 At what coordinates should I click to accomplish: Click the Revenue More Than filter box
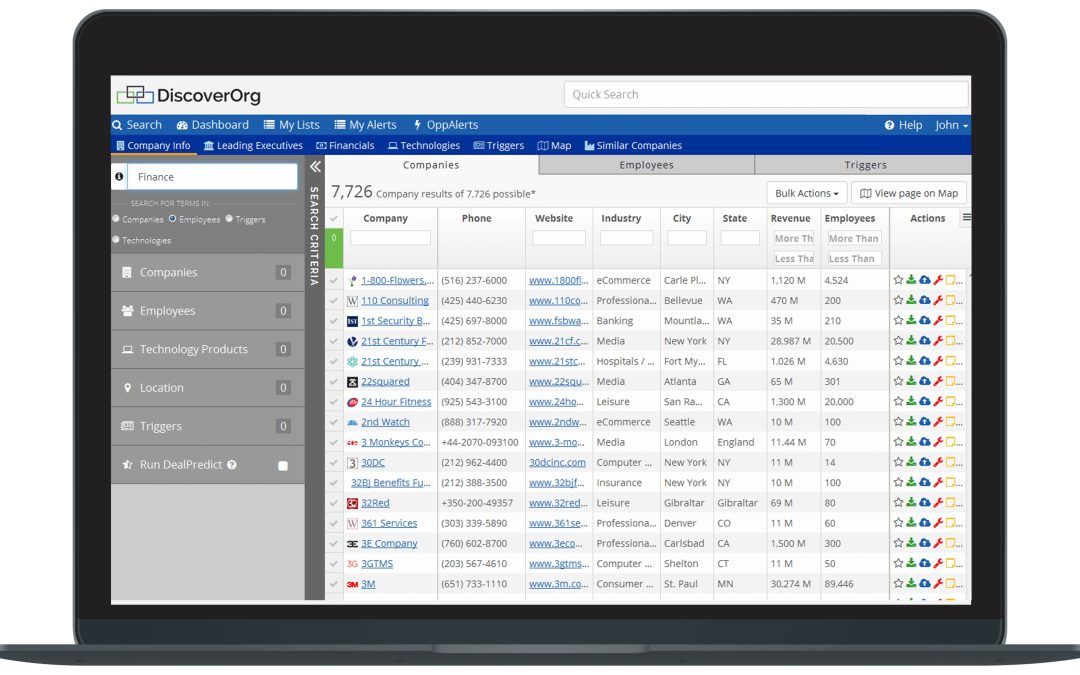[x=793, y=238]
